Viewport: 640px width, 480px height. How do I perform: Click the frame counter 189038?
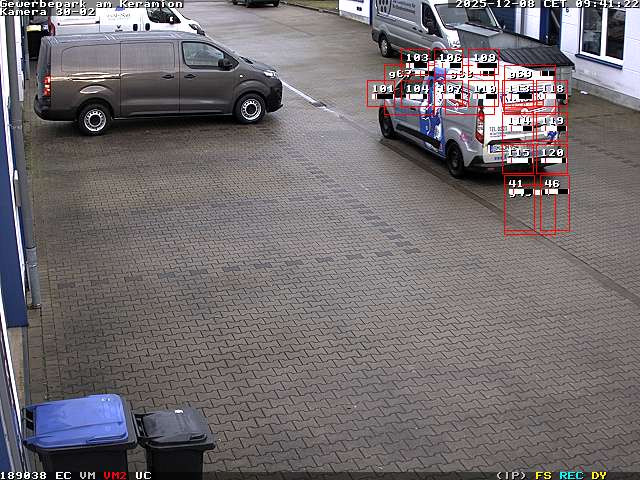coord(24,475)
